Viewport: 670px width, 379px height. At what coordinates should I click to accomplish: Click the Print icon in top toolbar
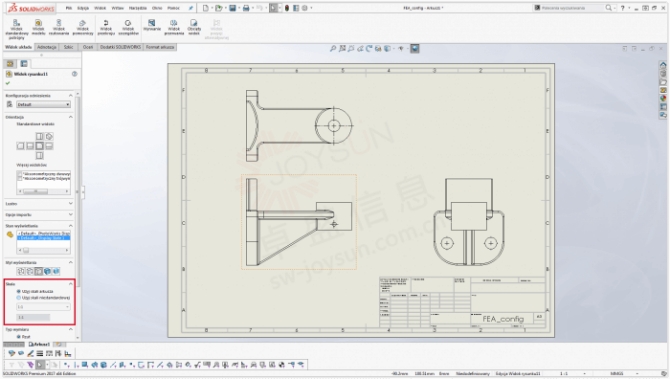click(246, 8)
